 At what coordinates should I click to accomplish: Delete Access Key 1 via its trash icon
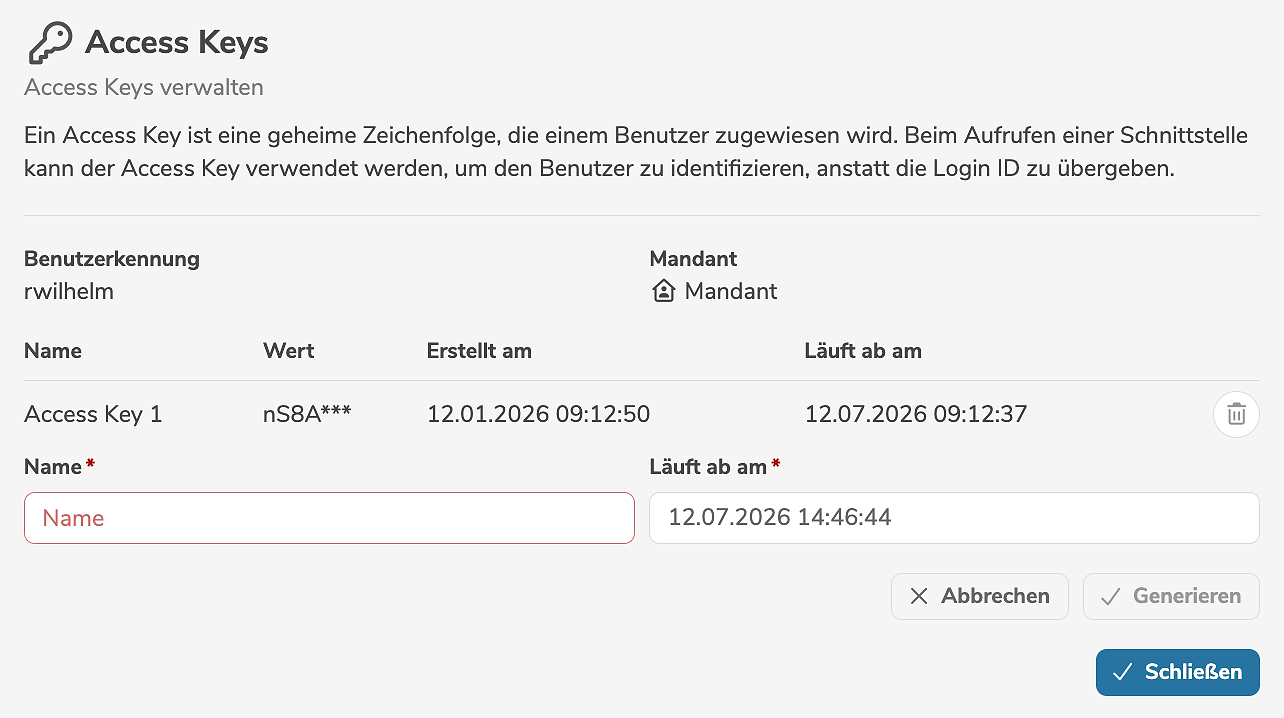tap(1236, 414)
